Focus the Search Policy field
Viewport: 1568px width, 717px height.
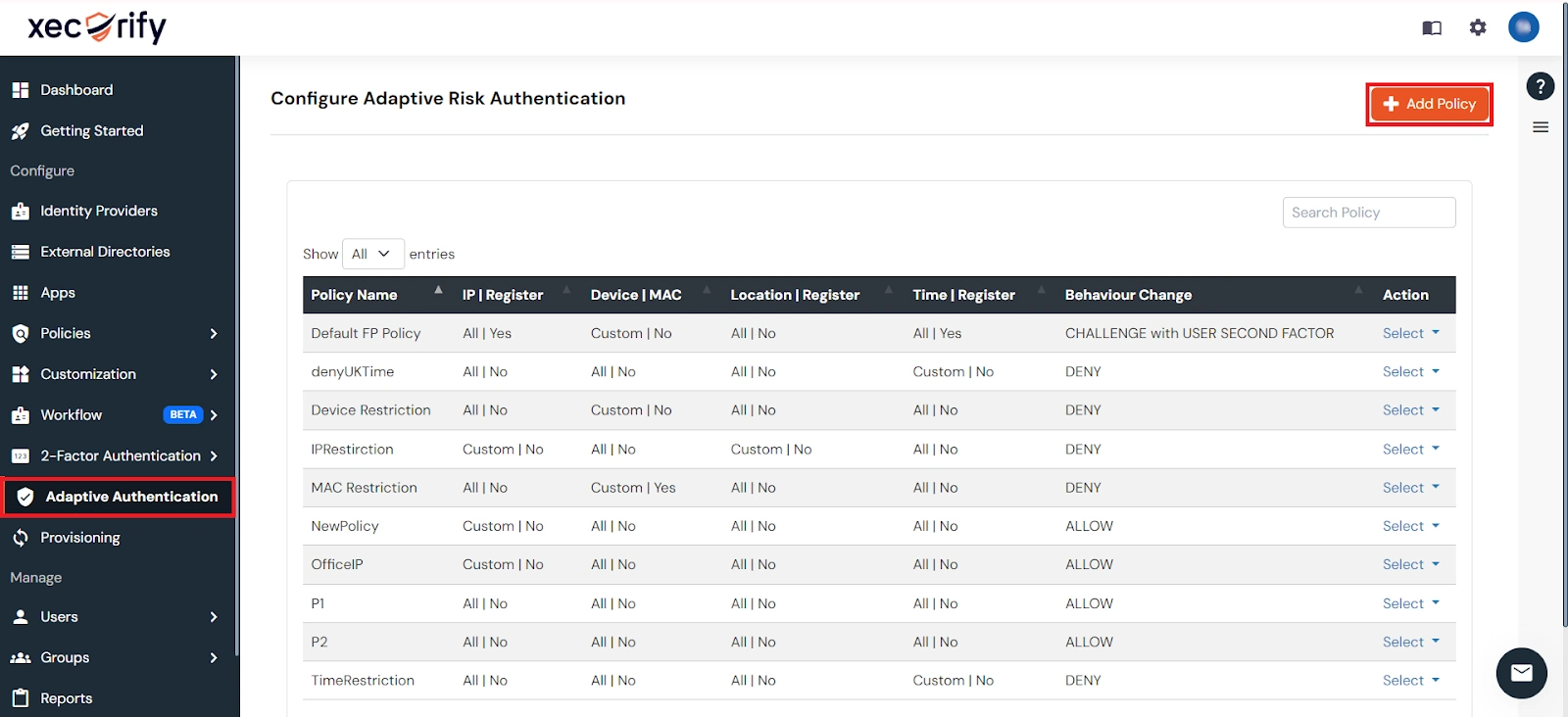point(1369,213)
